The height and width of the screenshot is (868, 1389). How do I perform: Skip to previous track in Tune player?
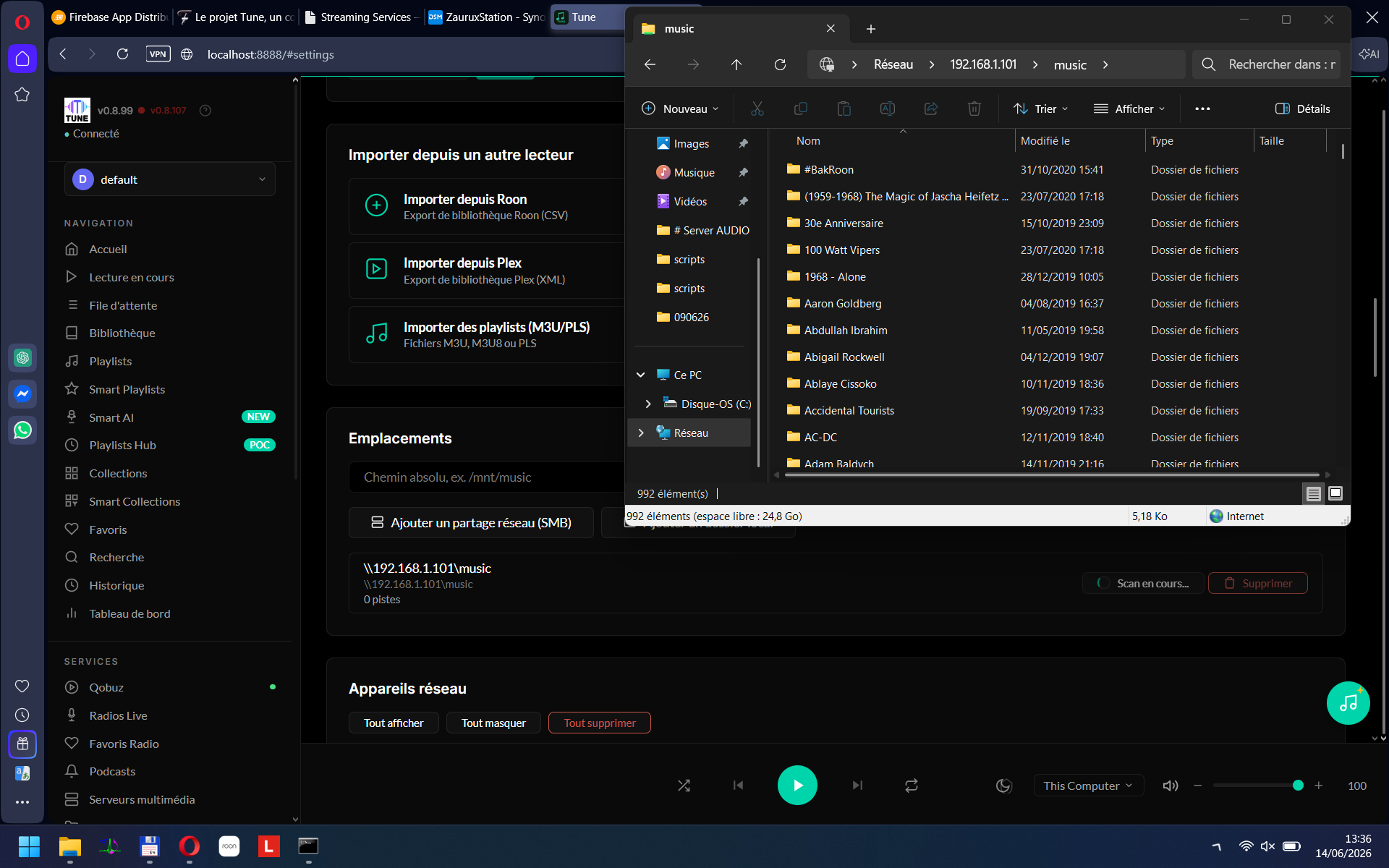click(738, 786)
